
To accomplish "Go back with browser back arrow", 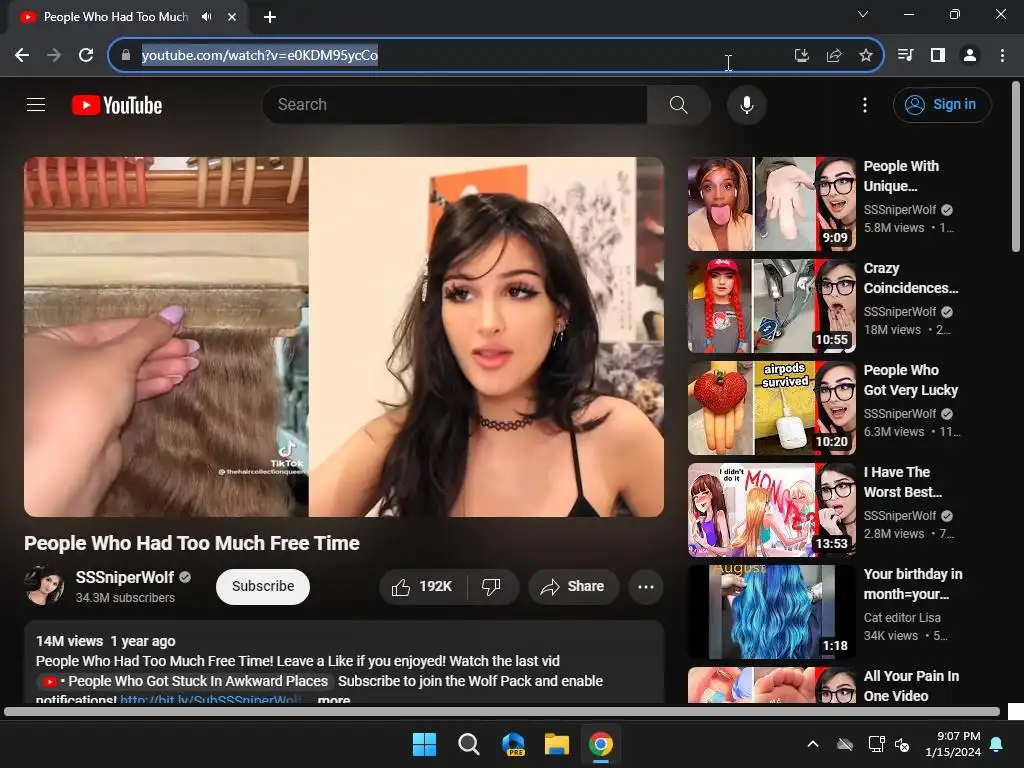I will (22, 55).
